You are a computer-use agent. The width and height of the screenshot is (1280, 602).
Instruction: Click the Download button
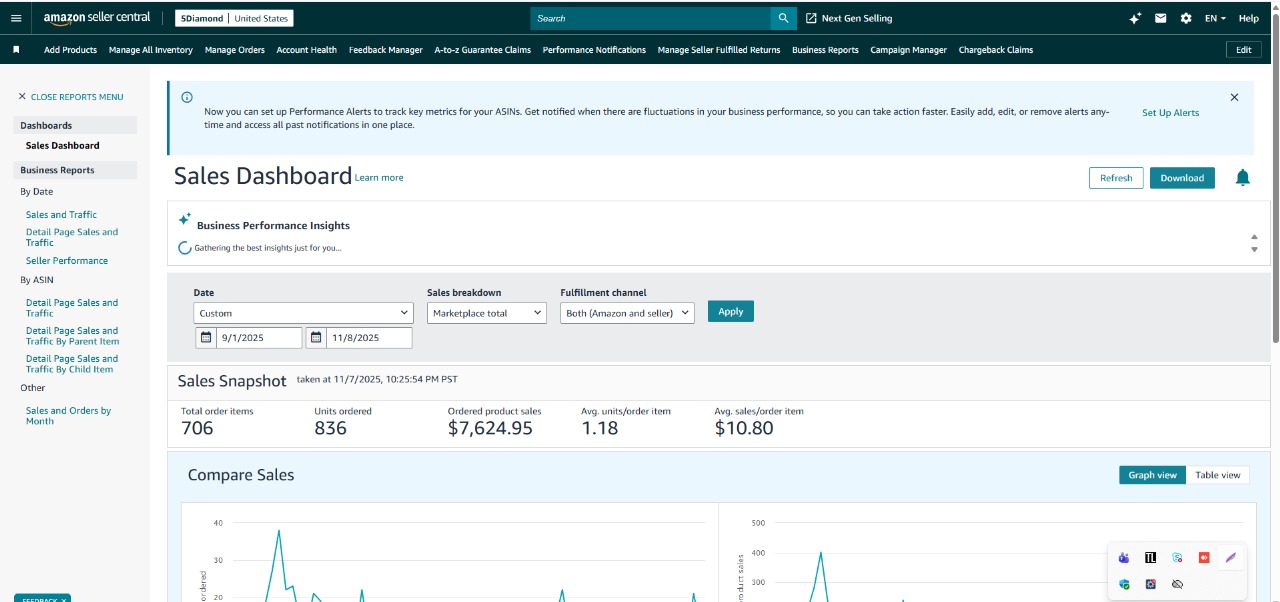click(x=1182, y=178)
